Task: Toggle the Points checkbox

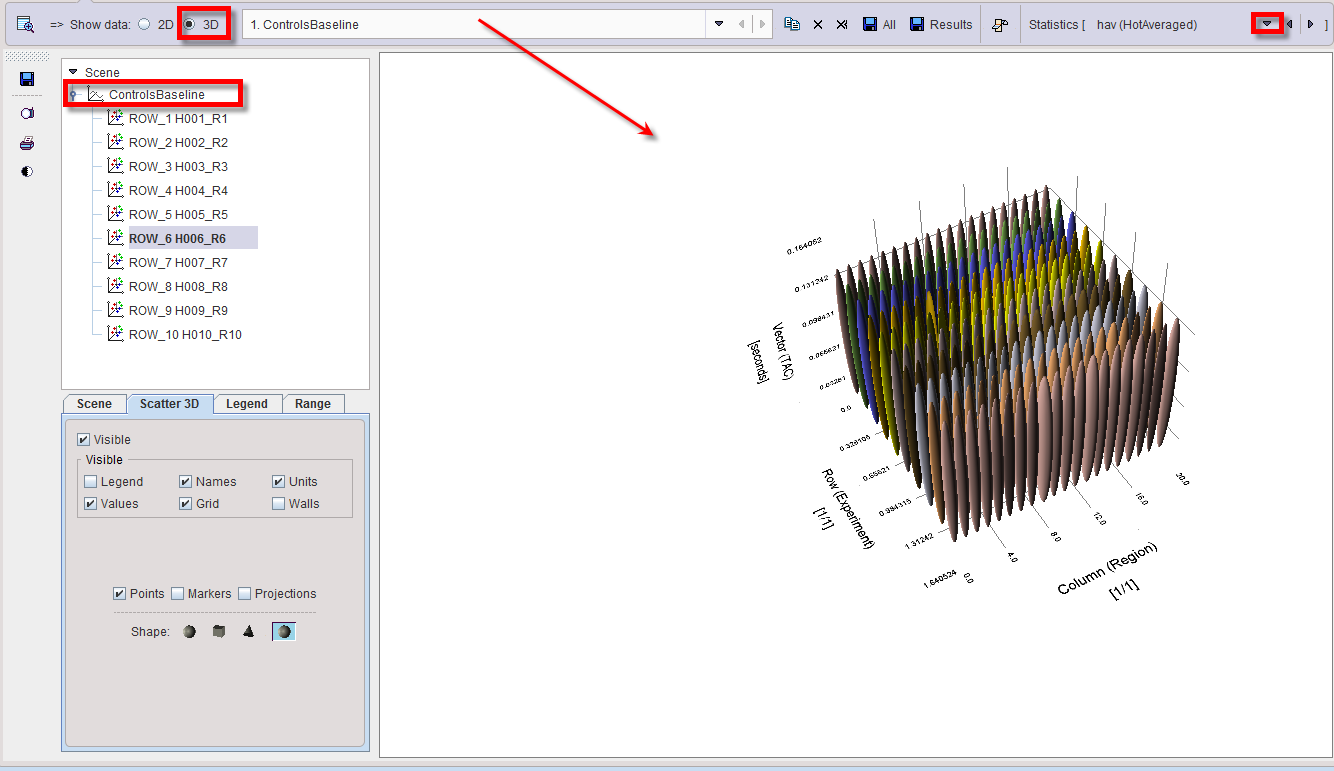Action: (x=120, y=594)
